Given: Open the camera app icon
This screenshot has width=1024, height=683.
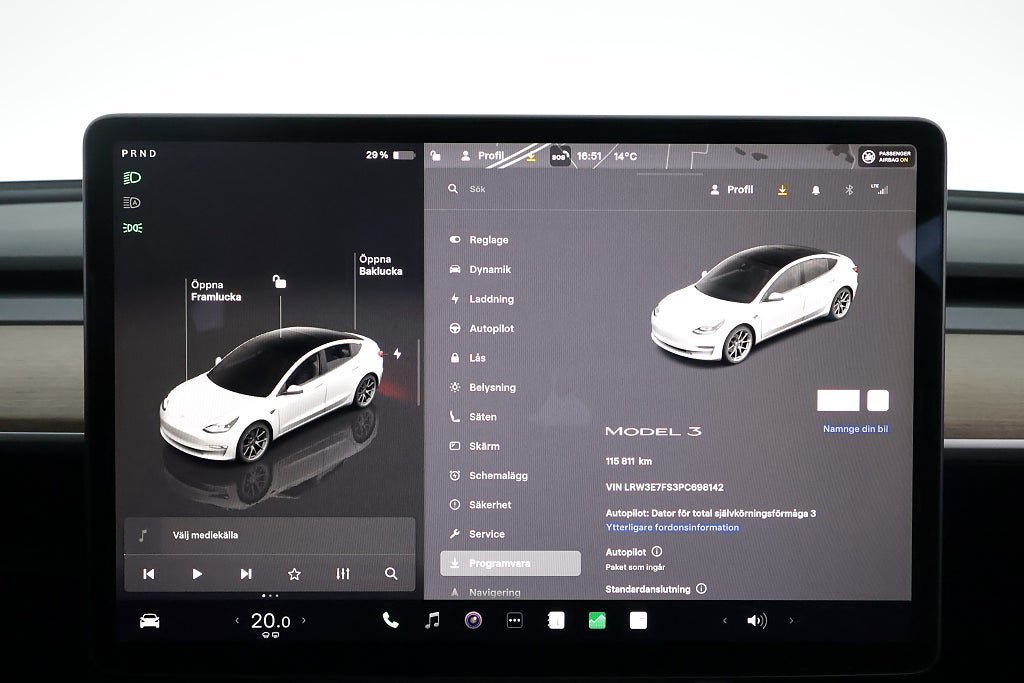Looking at the screenshot, I should coord(473,620).
